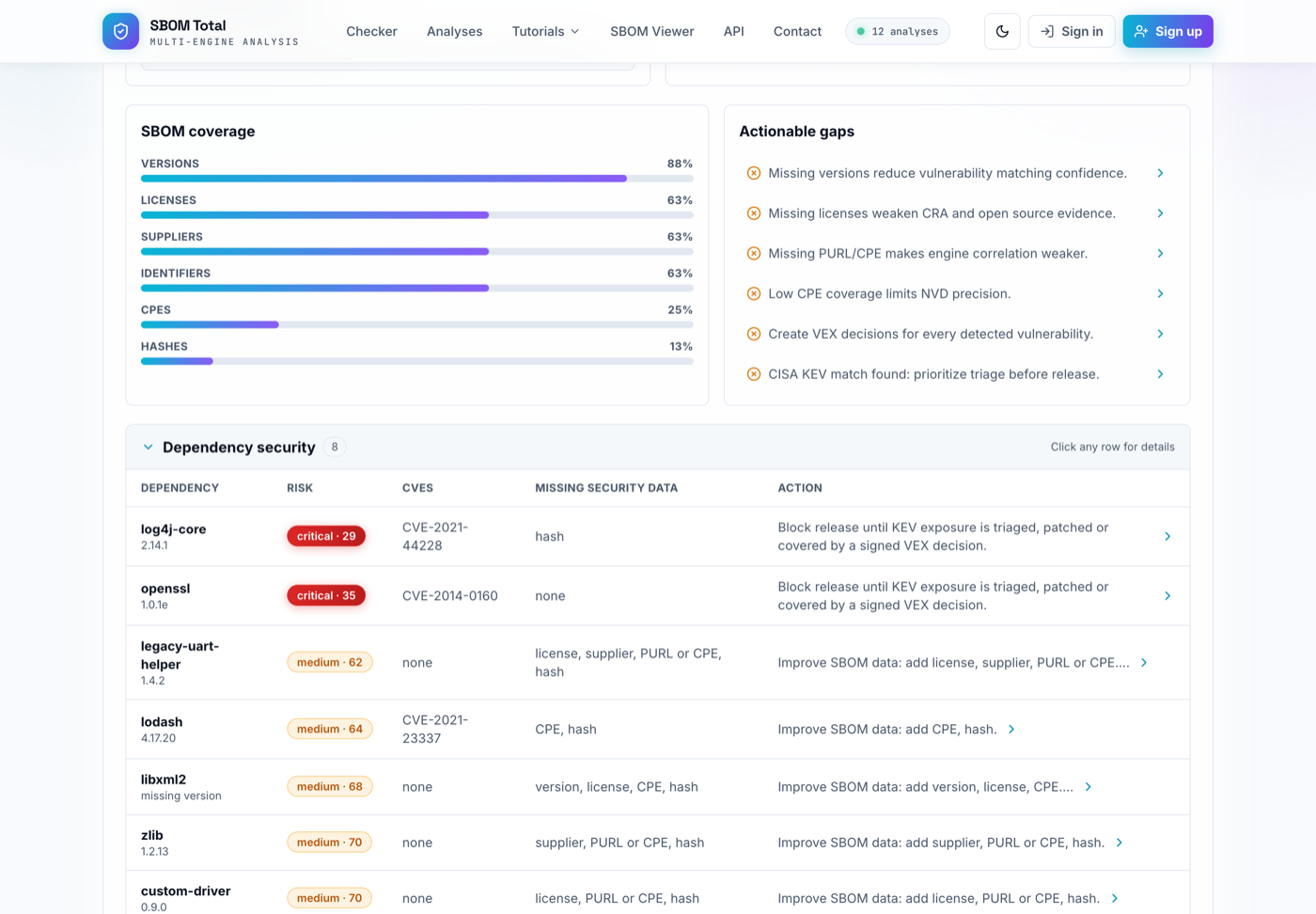
Task: Click the circled X icon beside Create VEX decisions
Action: (754, 334)
